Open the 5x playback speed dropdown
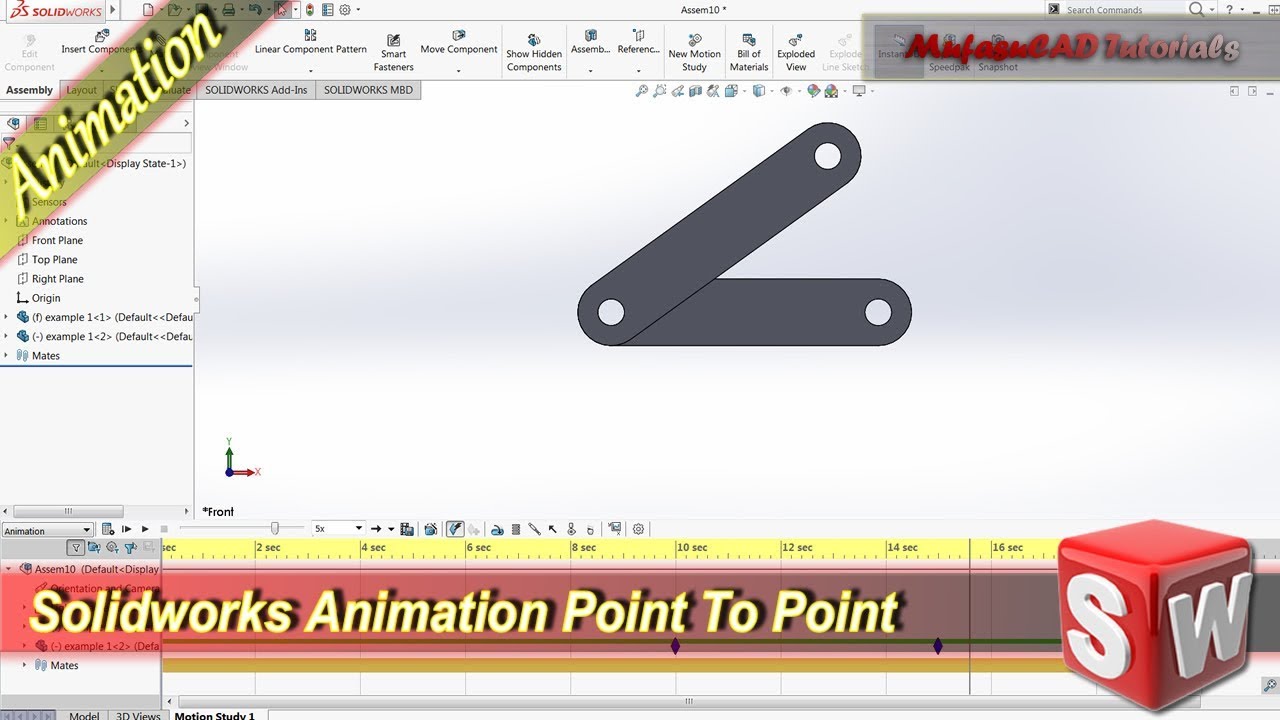1280x720 pixels. pyautogui.click(x=338, y=529)
